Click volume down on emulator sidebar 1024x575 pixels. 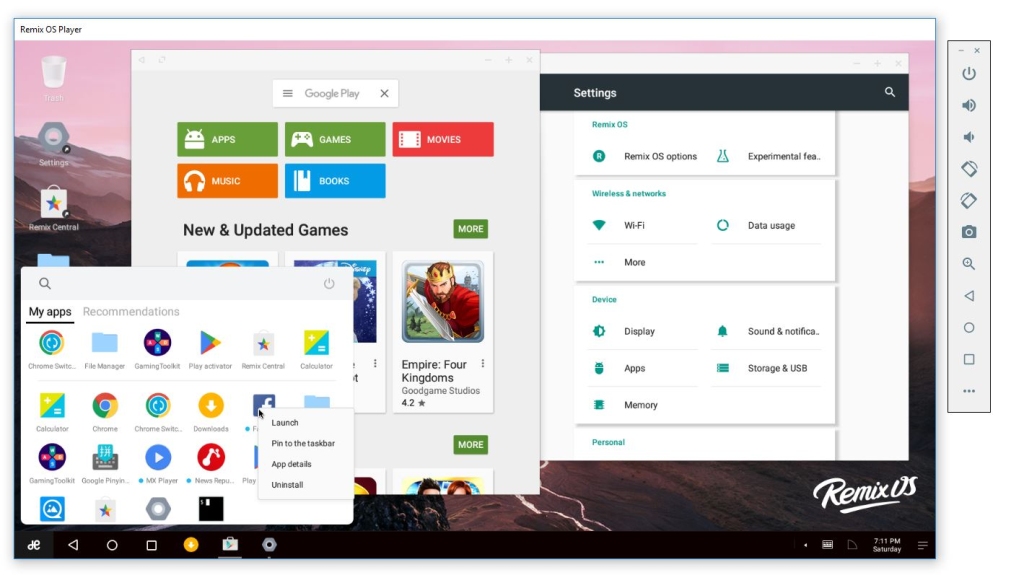(x=969, y=137)
